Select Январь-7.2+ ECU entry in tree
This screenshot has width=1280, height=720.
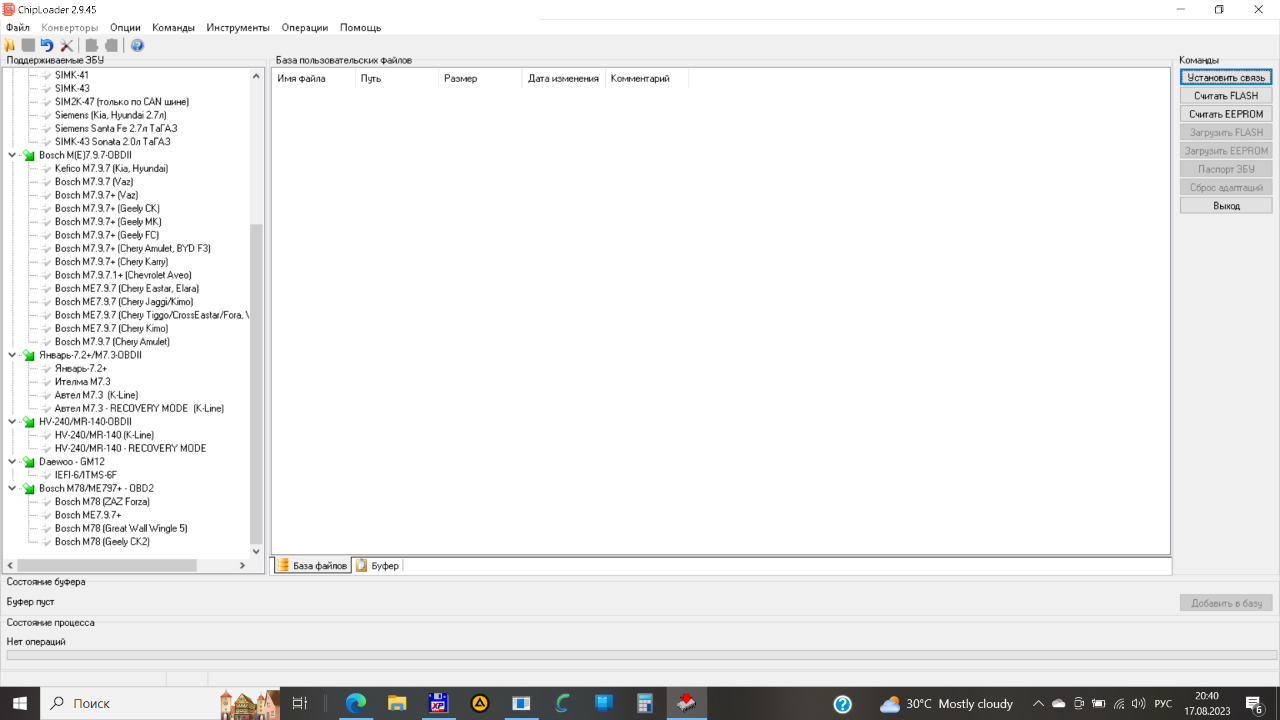(80, 369)
